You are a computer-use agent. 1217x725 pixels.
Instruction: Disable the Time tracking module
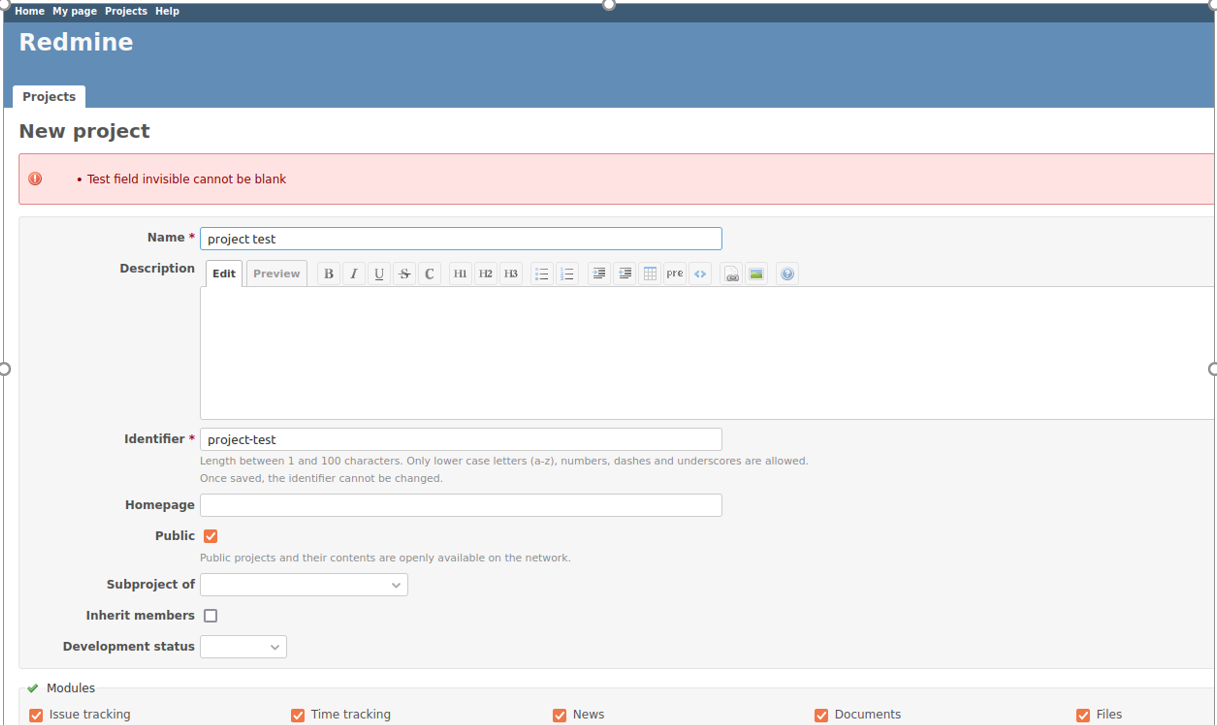(297, 715)
